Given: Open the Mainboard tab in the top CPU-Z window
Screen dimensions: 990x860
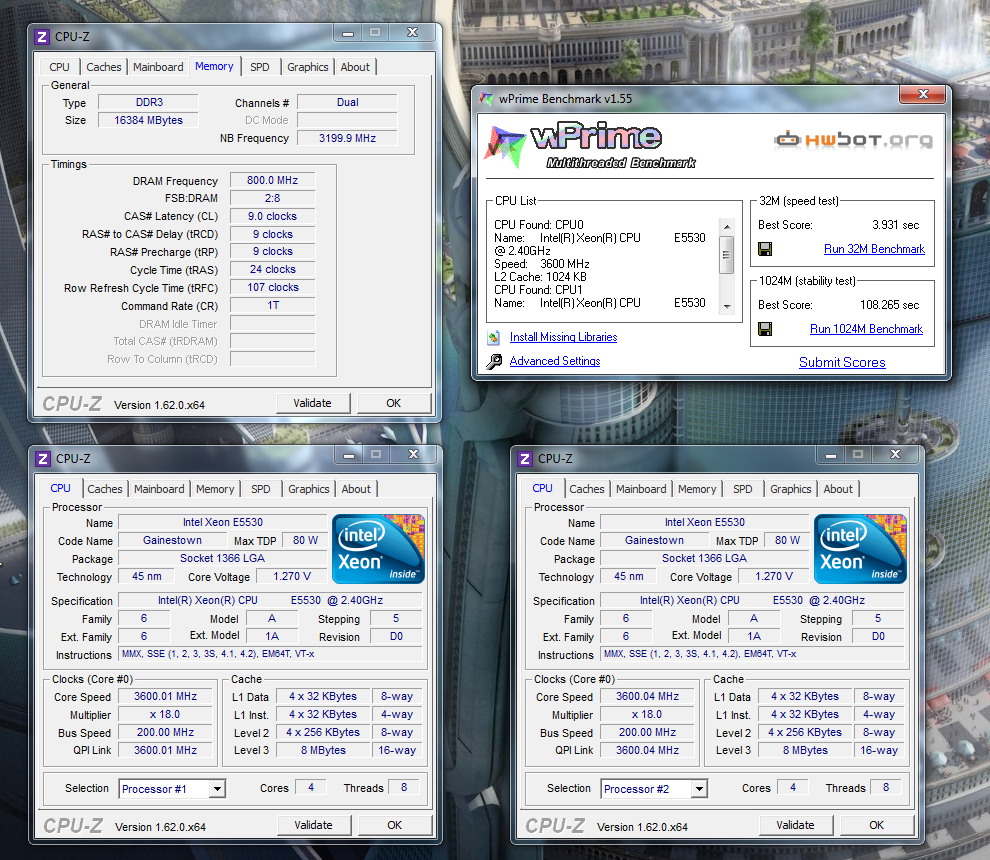Looking at the screenshot, I should 158,67.
